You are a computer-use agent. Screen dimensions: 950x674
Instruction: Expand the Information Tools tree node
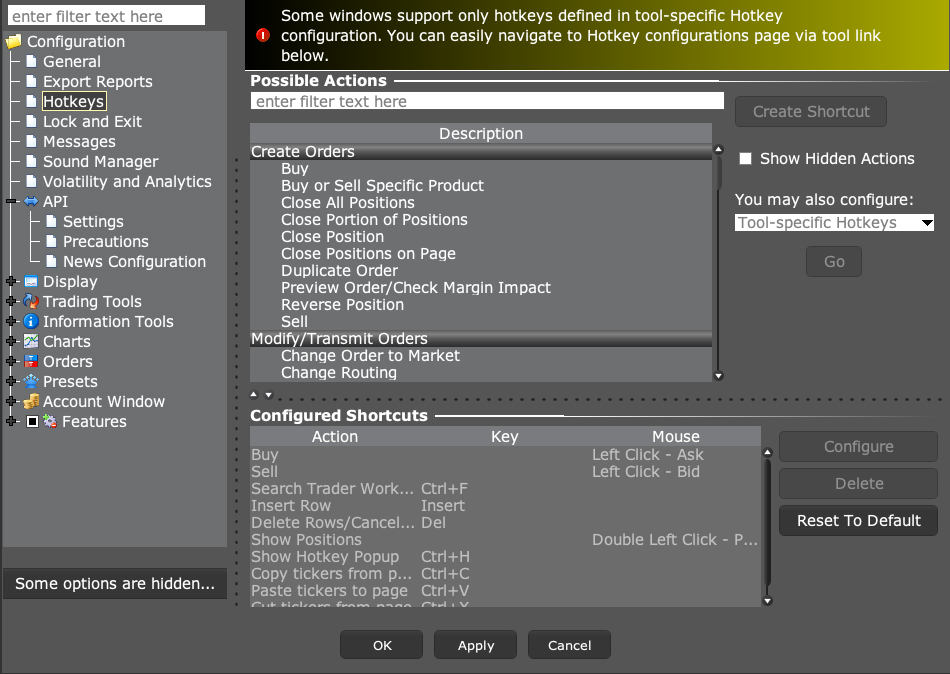click(x=11, y=321)
